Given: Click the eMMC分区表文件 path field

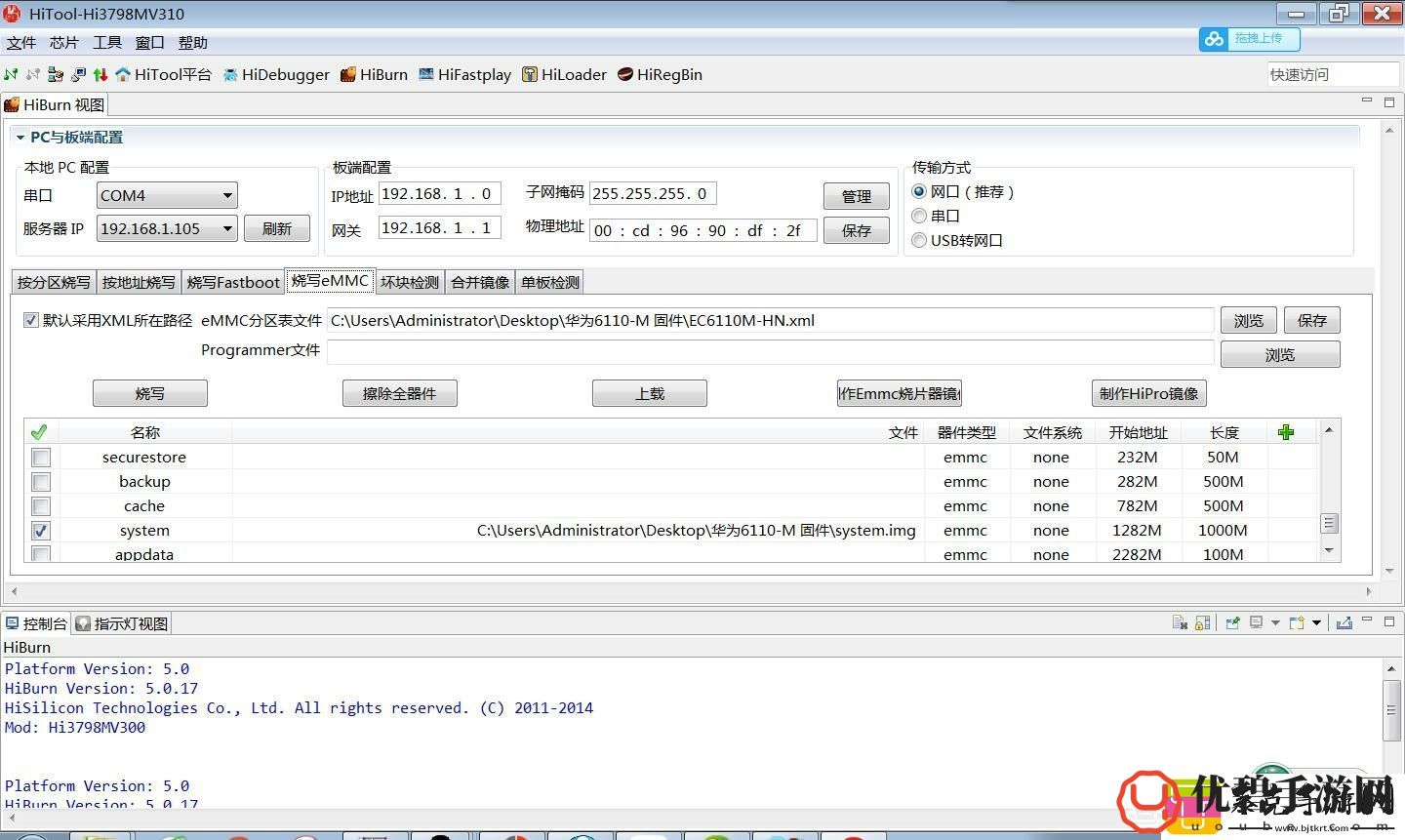Looking at the screenshot, I should (771, 320).
